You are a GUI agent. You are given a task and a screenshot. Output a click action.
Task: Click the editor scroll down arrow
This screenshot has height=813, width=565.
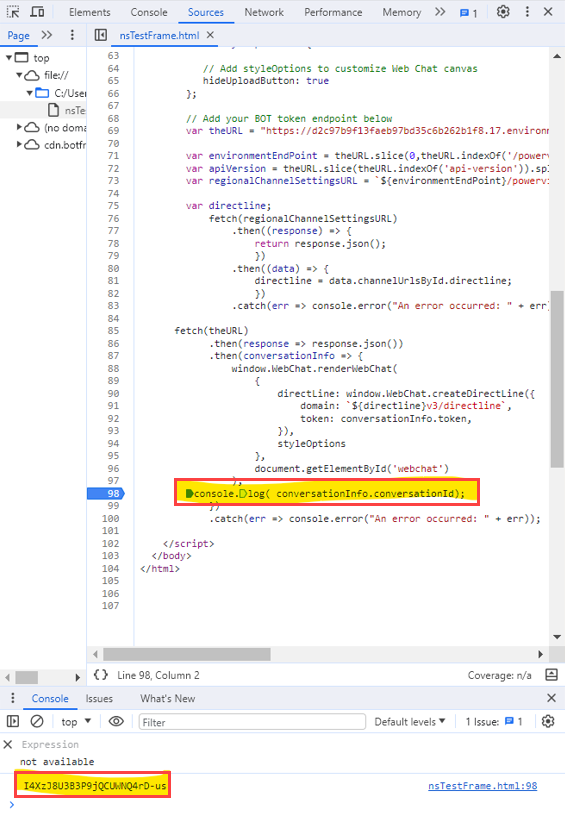(557, 637)
